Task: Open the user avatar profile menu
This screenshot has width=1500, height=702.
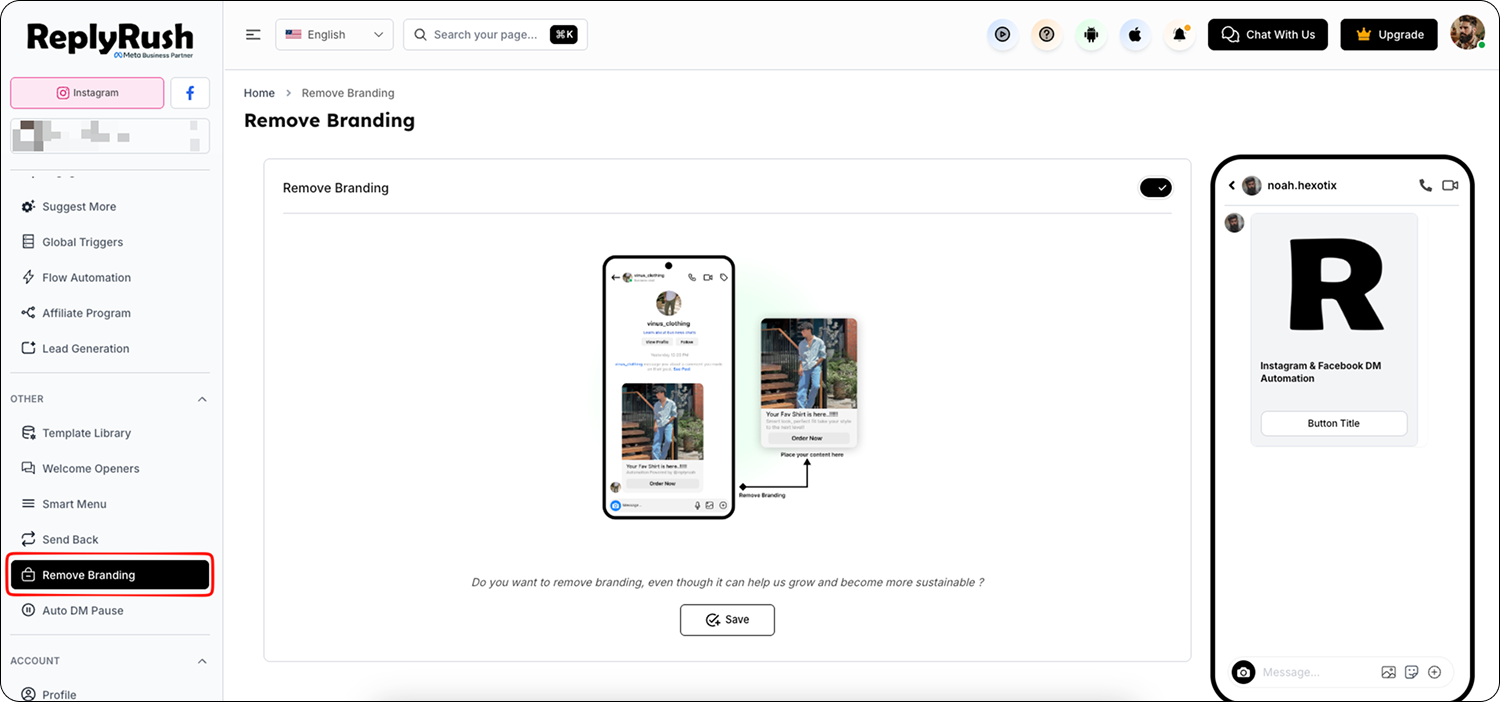Action: point(1467,33)
